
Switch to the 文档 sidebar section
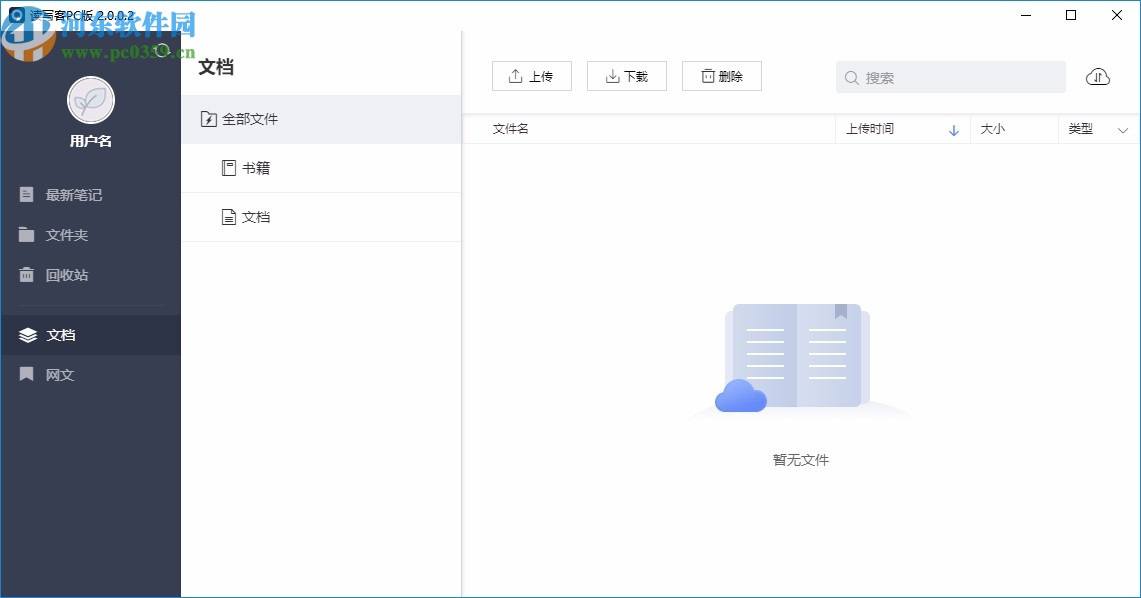pos(58,334)
